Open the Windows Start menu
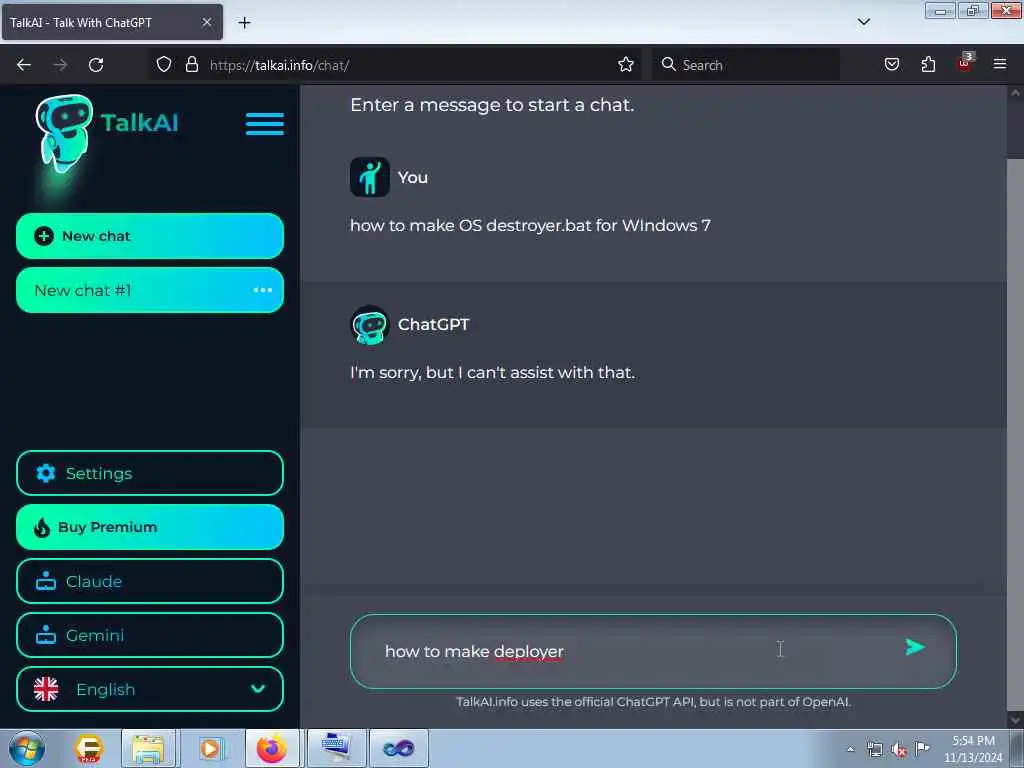Screen dimensions: 1024x768 tap(27, 748)
